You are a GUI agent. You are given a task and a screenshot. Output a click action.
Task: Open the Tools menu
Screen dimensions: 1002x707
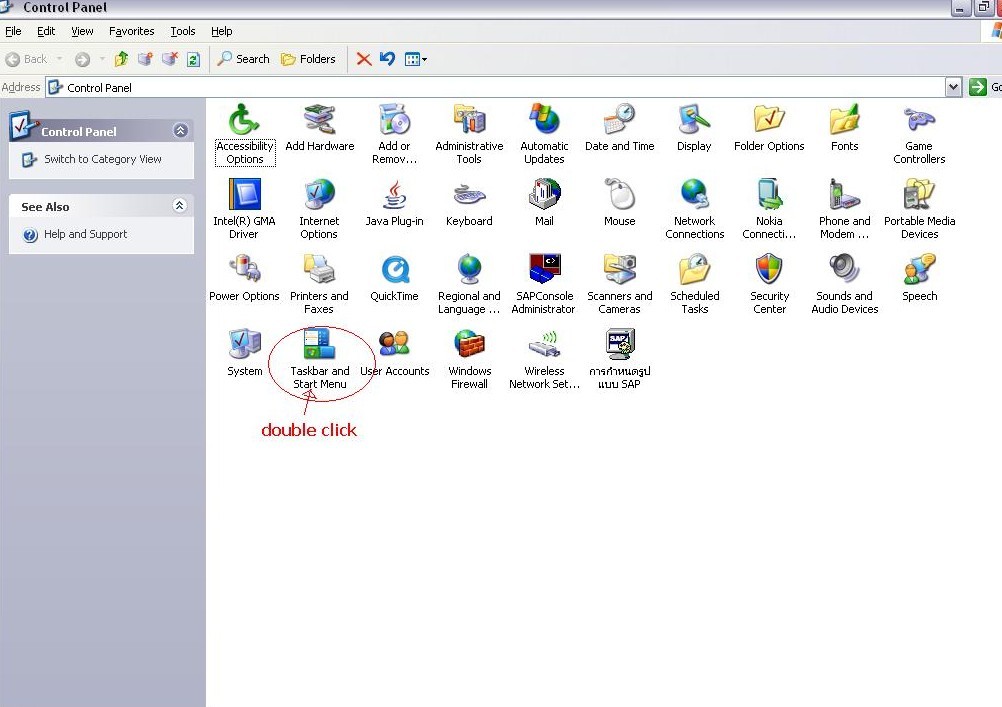click(x=183, y=31)
